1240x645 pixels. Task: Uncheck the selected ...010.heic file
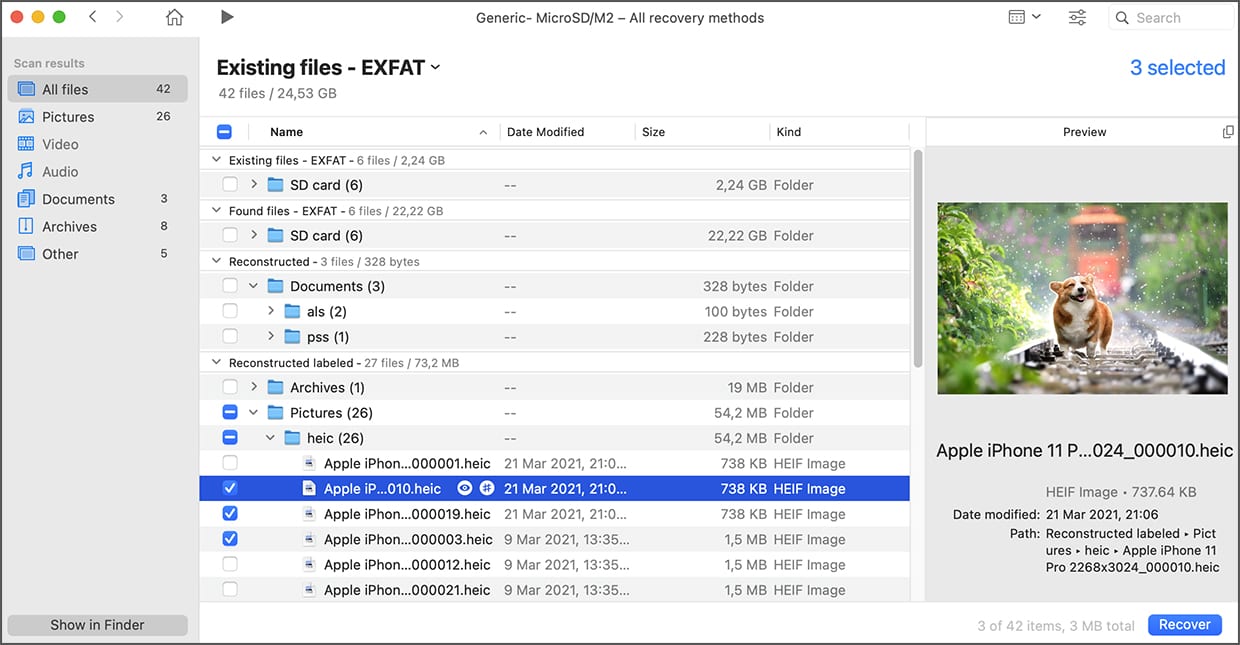[230, 489]
